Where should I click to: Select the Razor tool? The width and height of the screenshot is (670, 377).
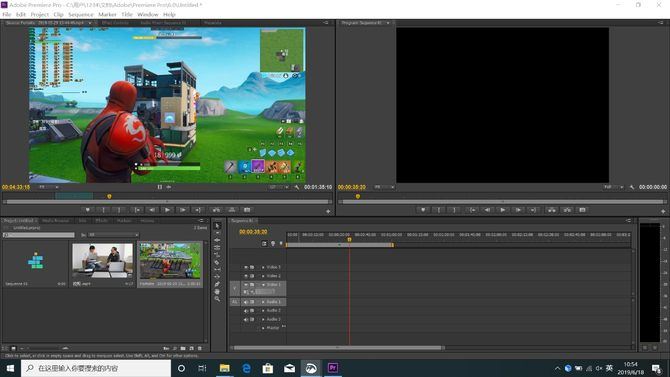pyautogui.click(x=217, y=262)
